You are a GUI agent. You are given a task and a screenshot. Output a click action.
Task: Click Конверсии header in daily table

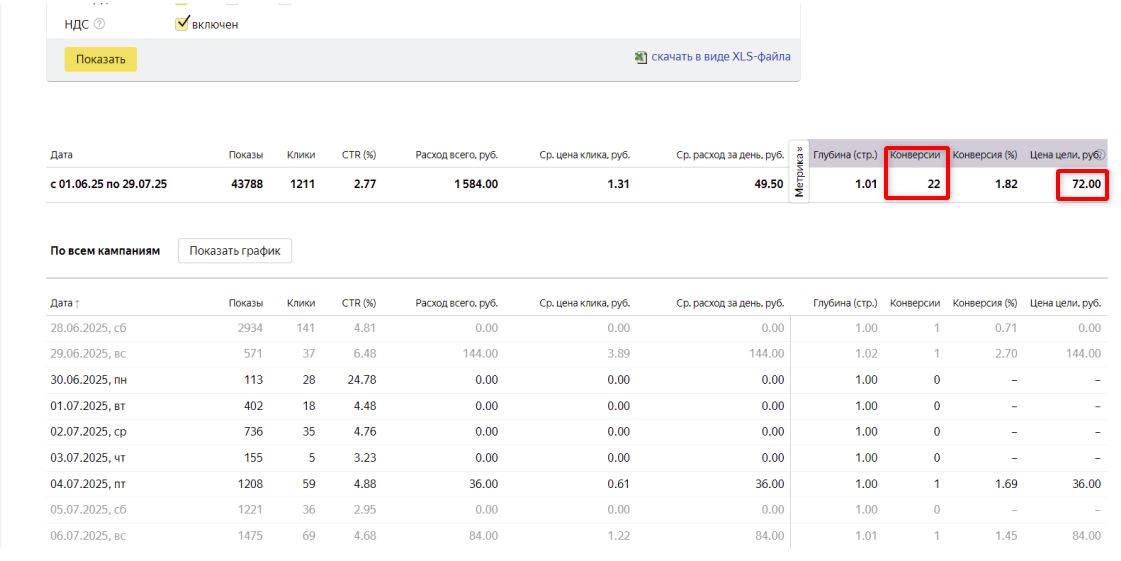(x=914, y=303)
